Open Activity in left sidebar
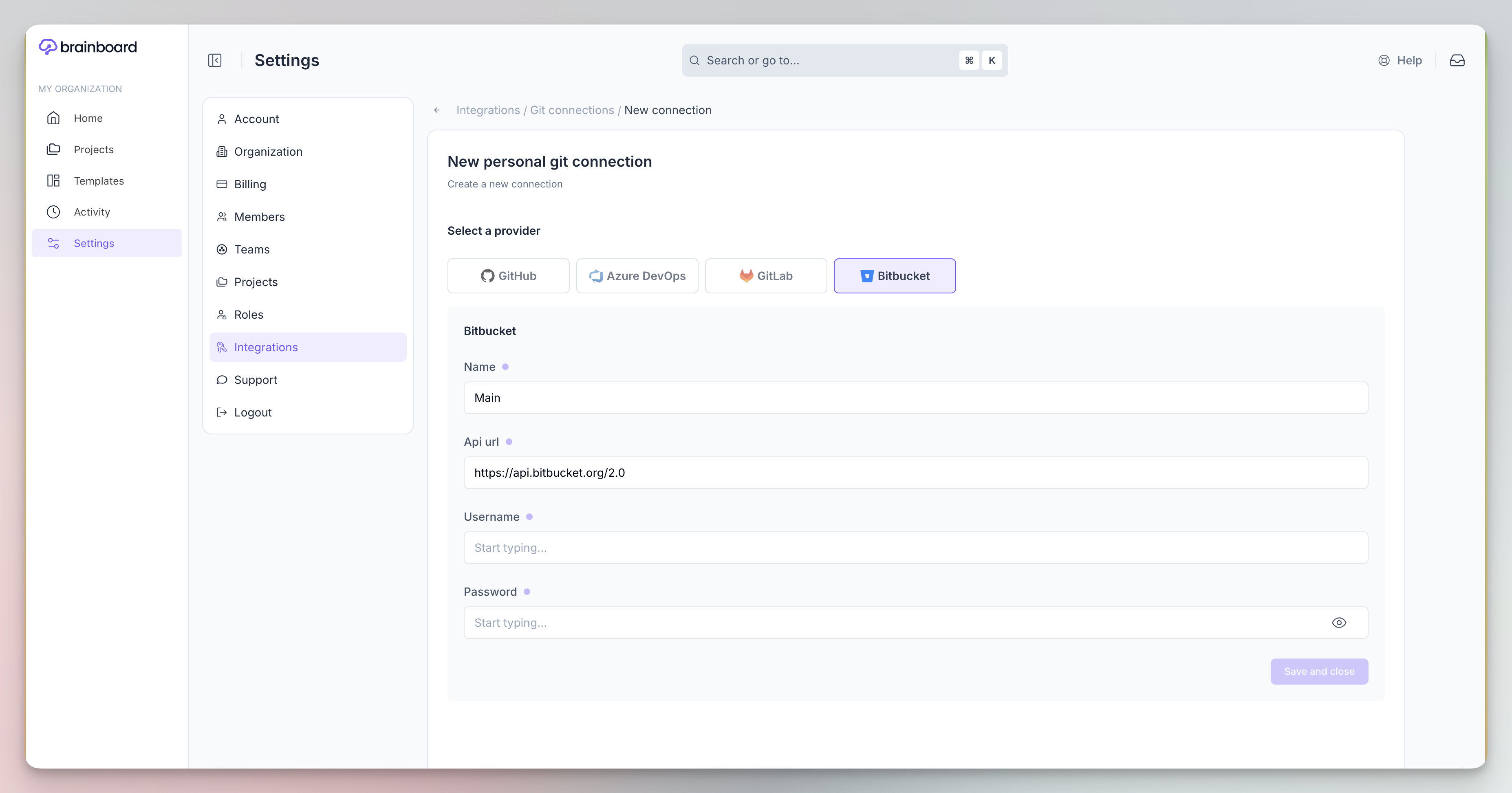 92,212
